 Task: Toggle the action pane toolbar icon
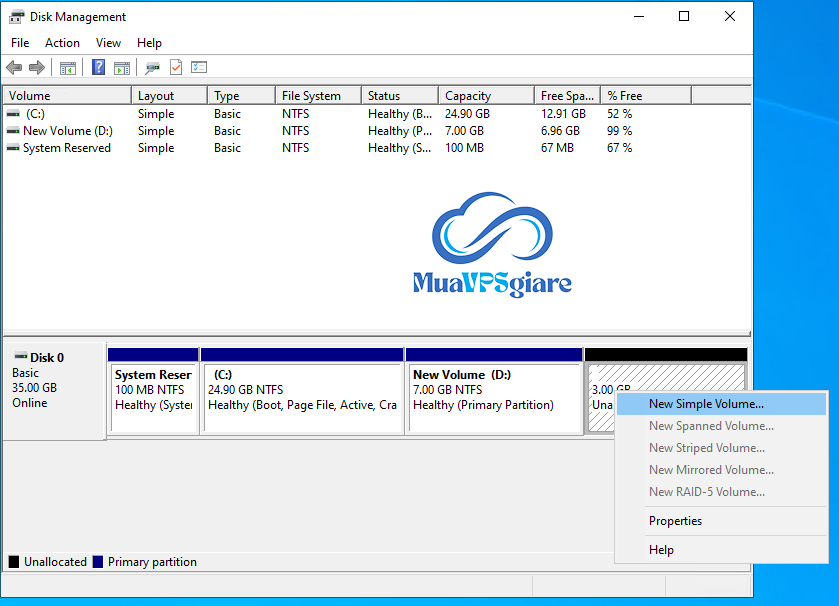click(x=122, y=68)
